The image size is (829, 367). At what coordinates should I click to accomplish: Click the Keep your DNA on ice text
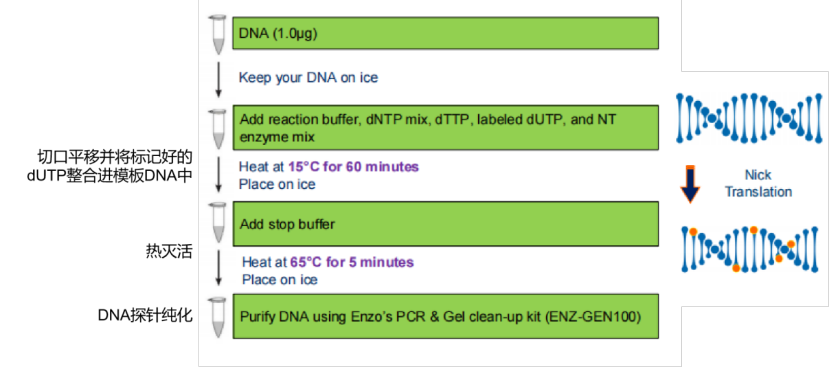[x=308, y=78]
